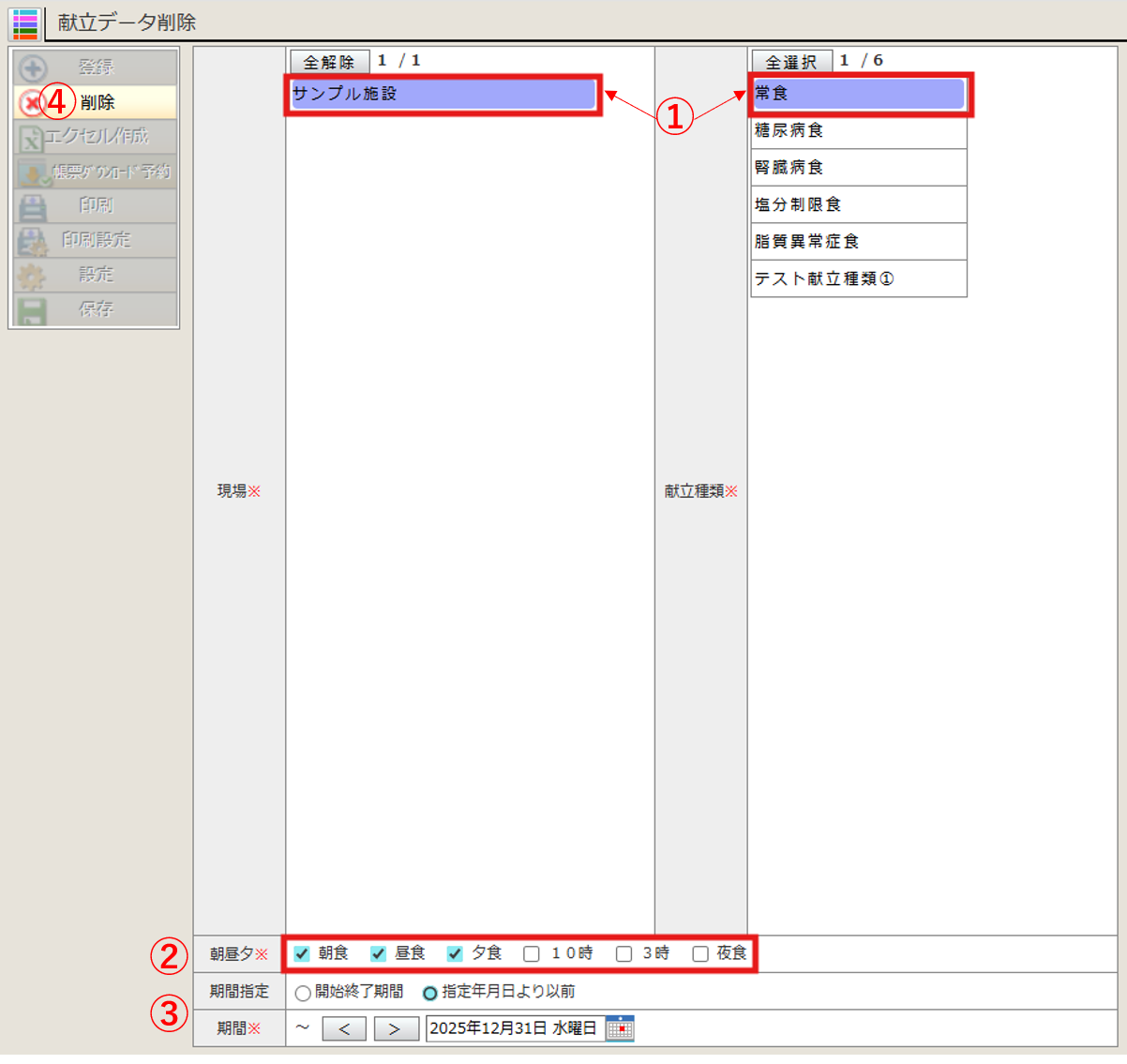Click the 設定 gear icon button
The image size is (1127, 1064).
click(33, 276)
